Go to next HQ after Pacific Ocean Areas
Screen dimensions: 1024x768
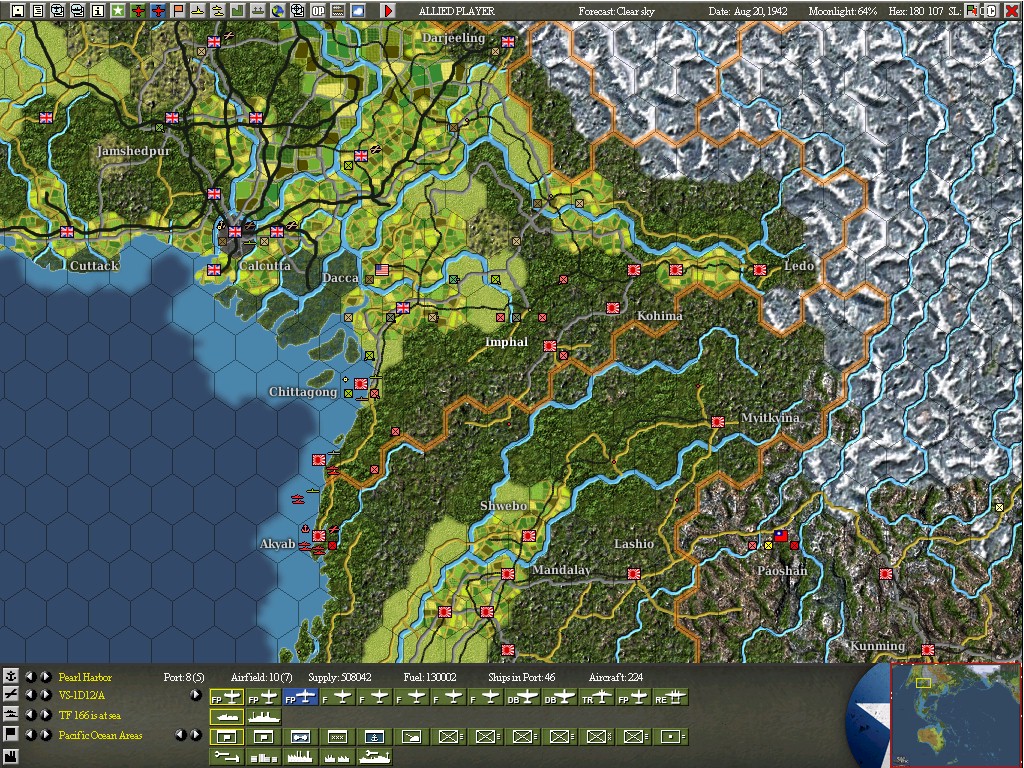point(46,735)
